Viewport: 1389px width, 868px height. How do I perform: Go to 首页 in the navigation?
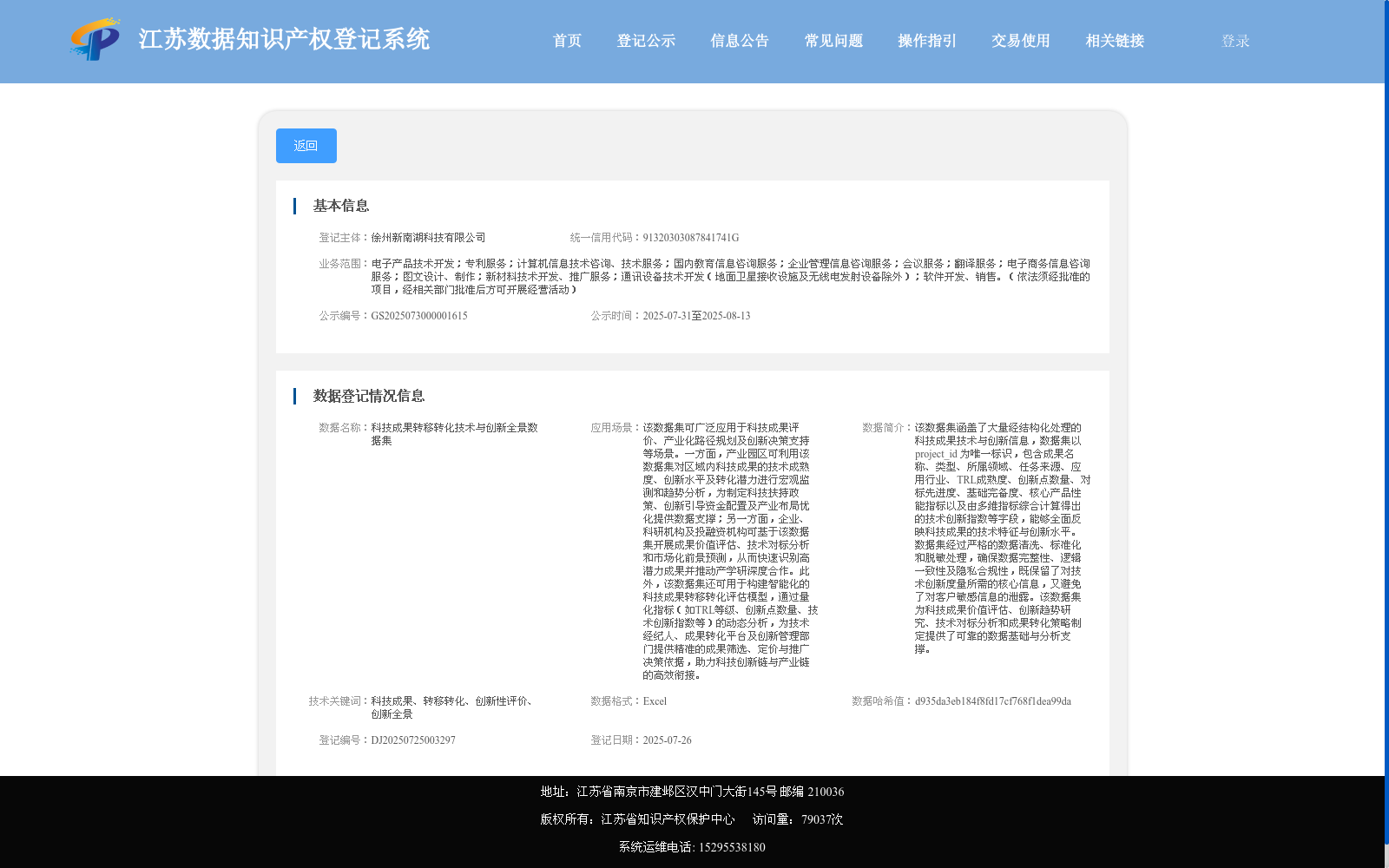567,41
